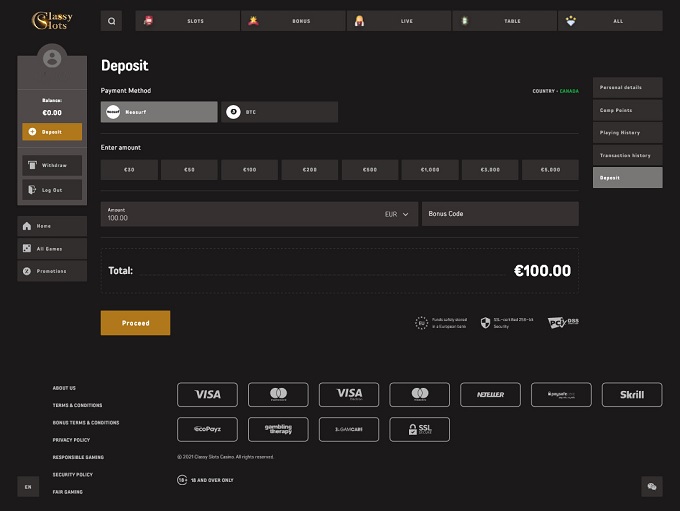Image resolution: width=680 pixels, height=511 pixels.
Task: Select BTC payment method
Action: (x=279, y=112)
